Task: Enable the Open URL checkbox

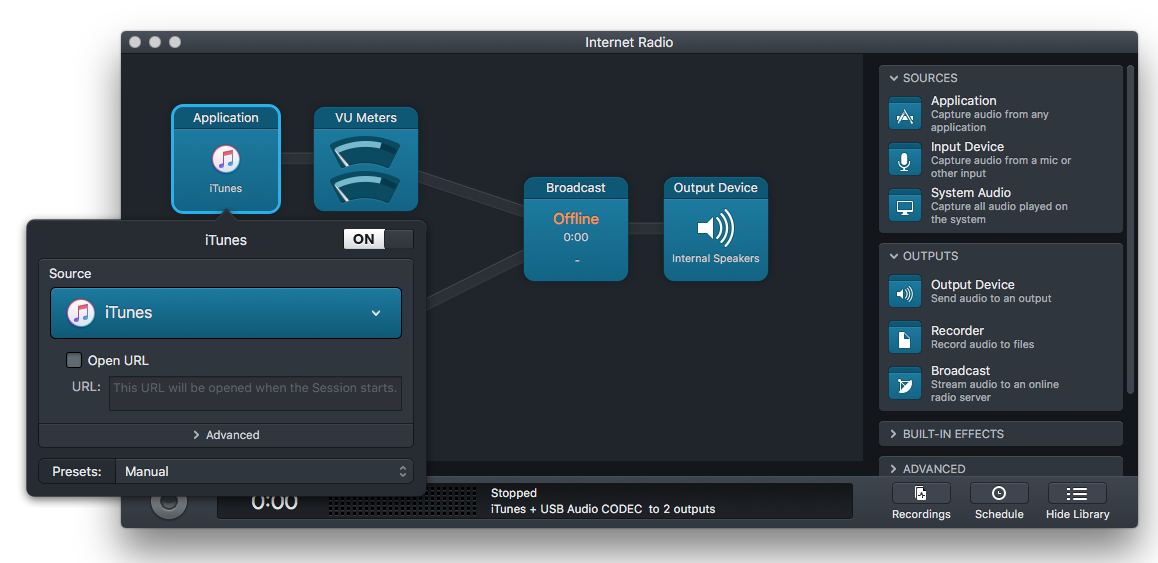Action: coord(74,361)
